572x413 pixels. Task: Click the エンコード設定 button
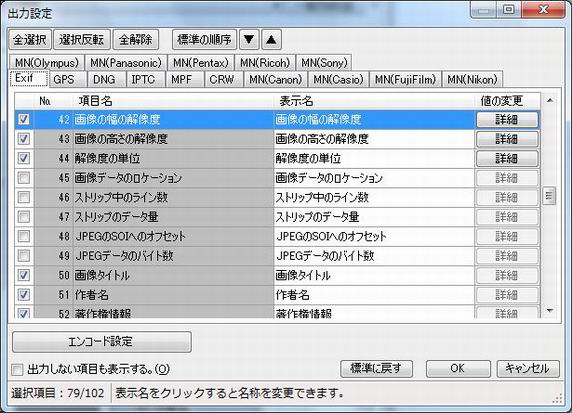[x=102, y=342]
